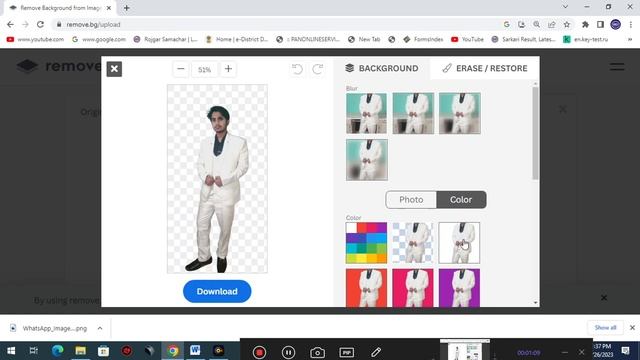640x360 pixels.
Task: Open the tab search dropdown chevron
Action: point(565,7)
